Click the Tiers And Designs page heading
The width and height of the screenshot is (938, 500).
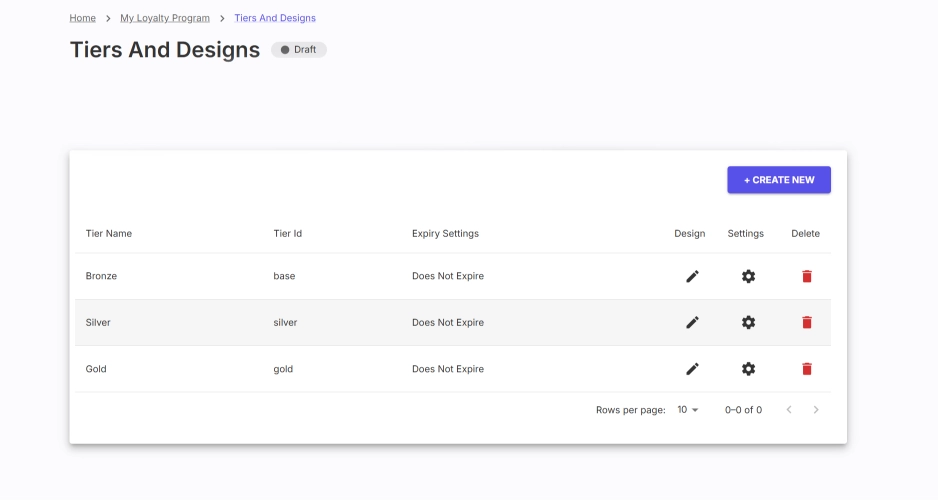(x=165, y=50)
